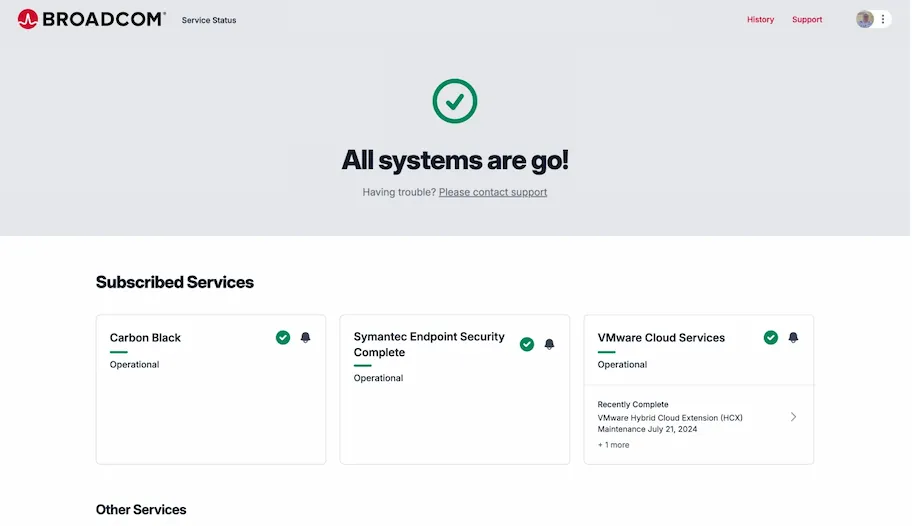Show '+ 1 more' maintenance items
The image size is (912, 526).
(613, 445)
